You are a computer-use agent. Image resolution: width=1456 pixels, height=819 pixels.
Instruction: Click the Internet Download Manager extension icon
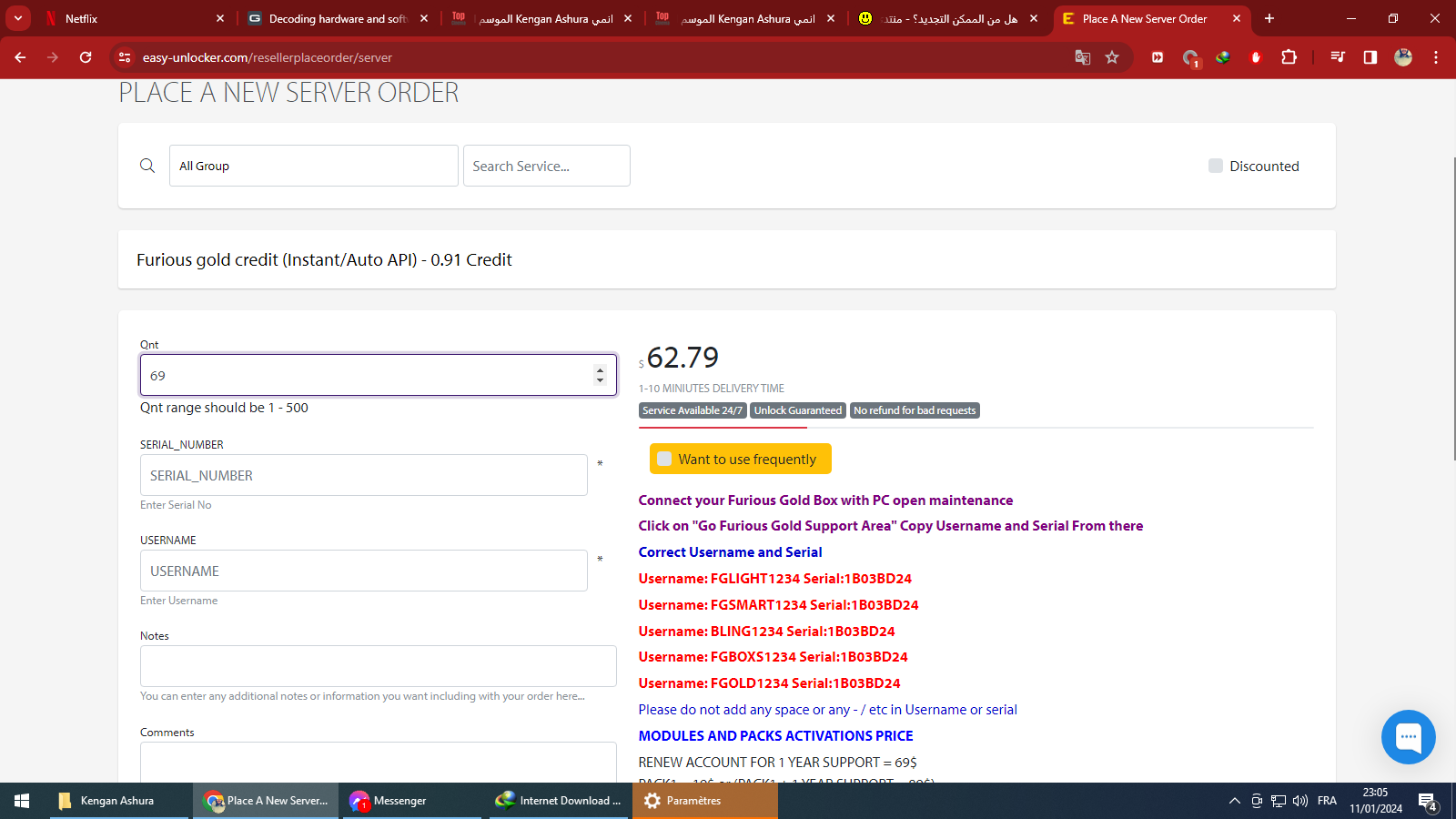[1223, 57]
